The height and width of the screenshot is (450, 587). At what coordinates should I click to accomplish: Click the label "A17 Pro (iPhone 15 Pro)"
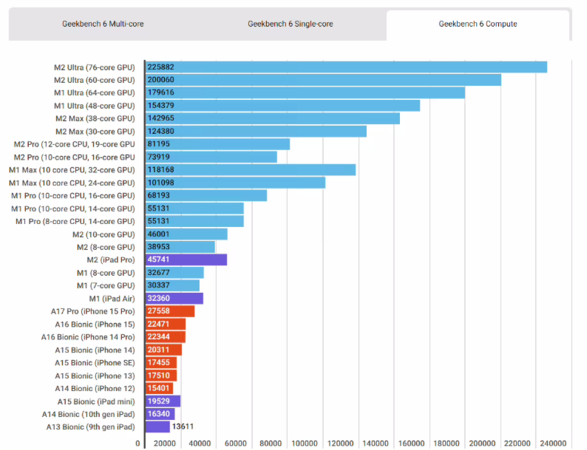pyautogui.click(x=93, y=311)
